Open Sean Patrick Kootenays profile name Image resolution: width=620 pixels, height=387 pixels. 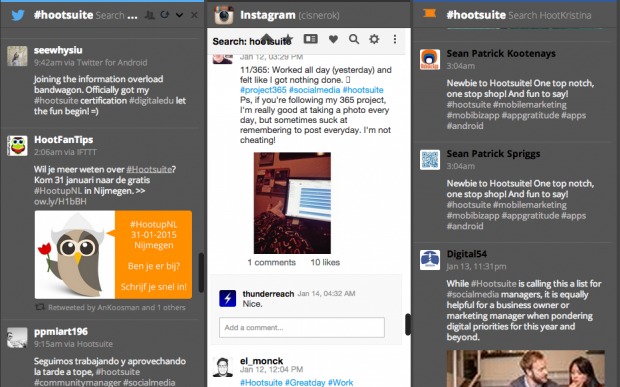pyautogui.click(x=501, y=53)
